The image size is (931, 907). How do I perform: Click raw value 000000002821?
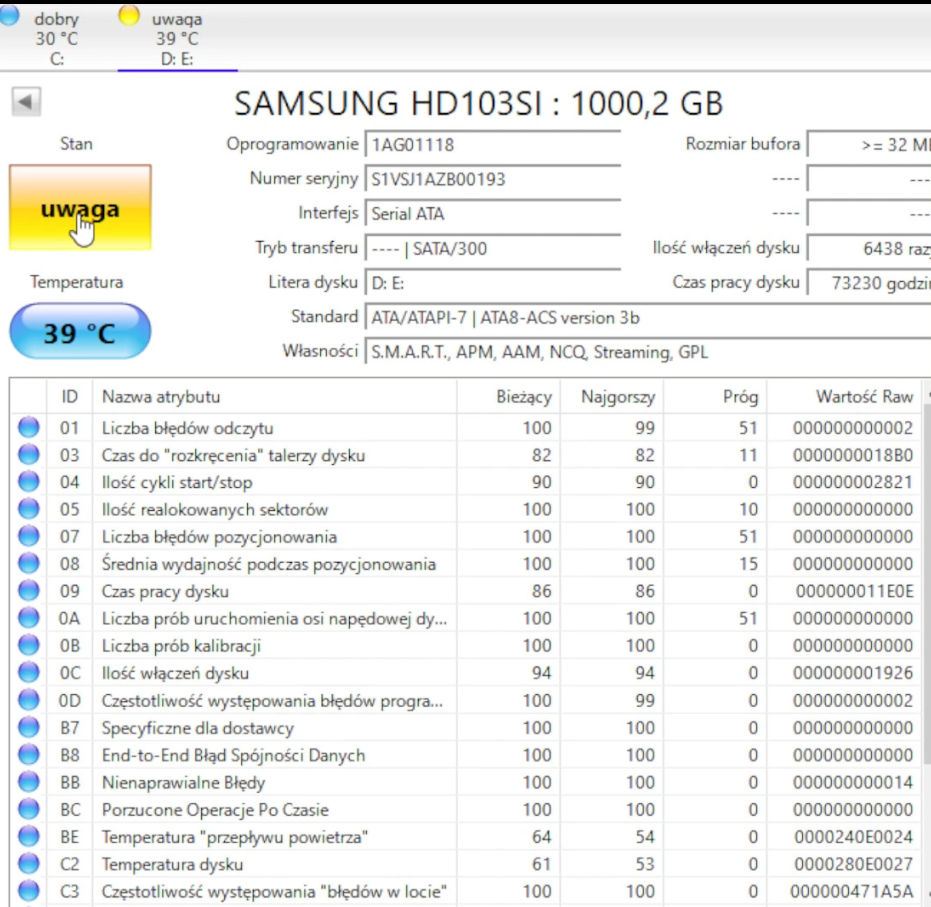[853, 482]
